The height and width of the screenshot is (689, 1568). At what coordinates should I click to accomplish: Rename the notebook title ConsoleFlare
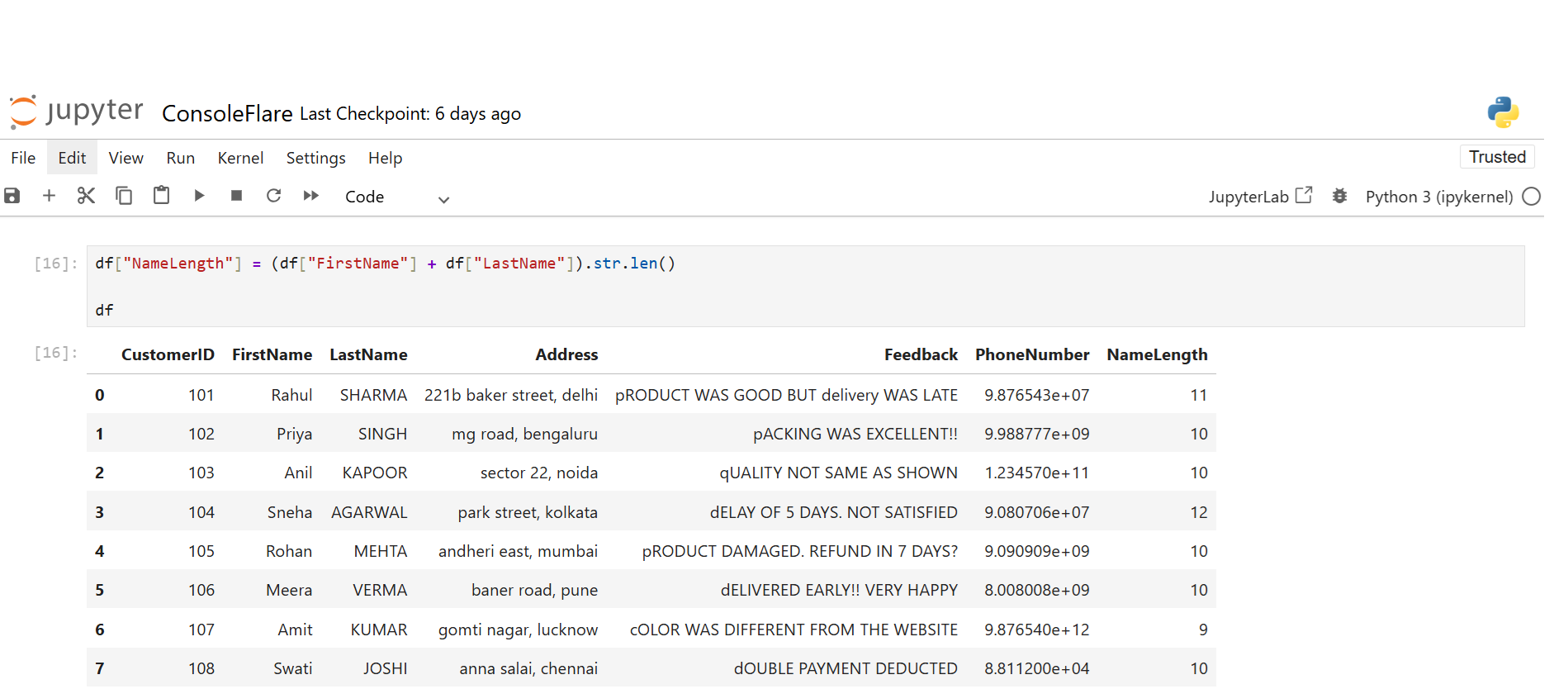227,114
